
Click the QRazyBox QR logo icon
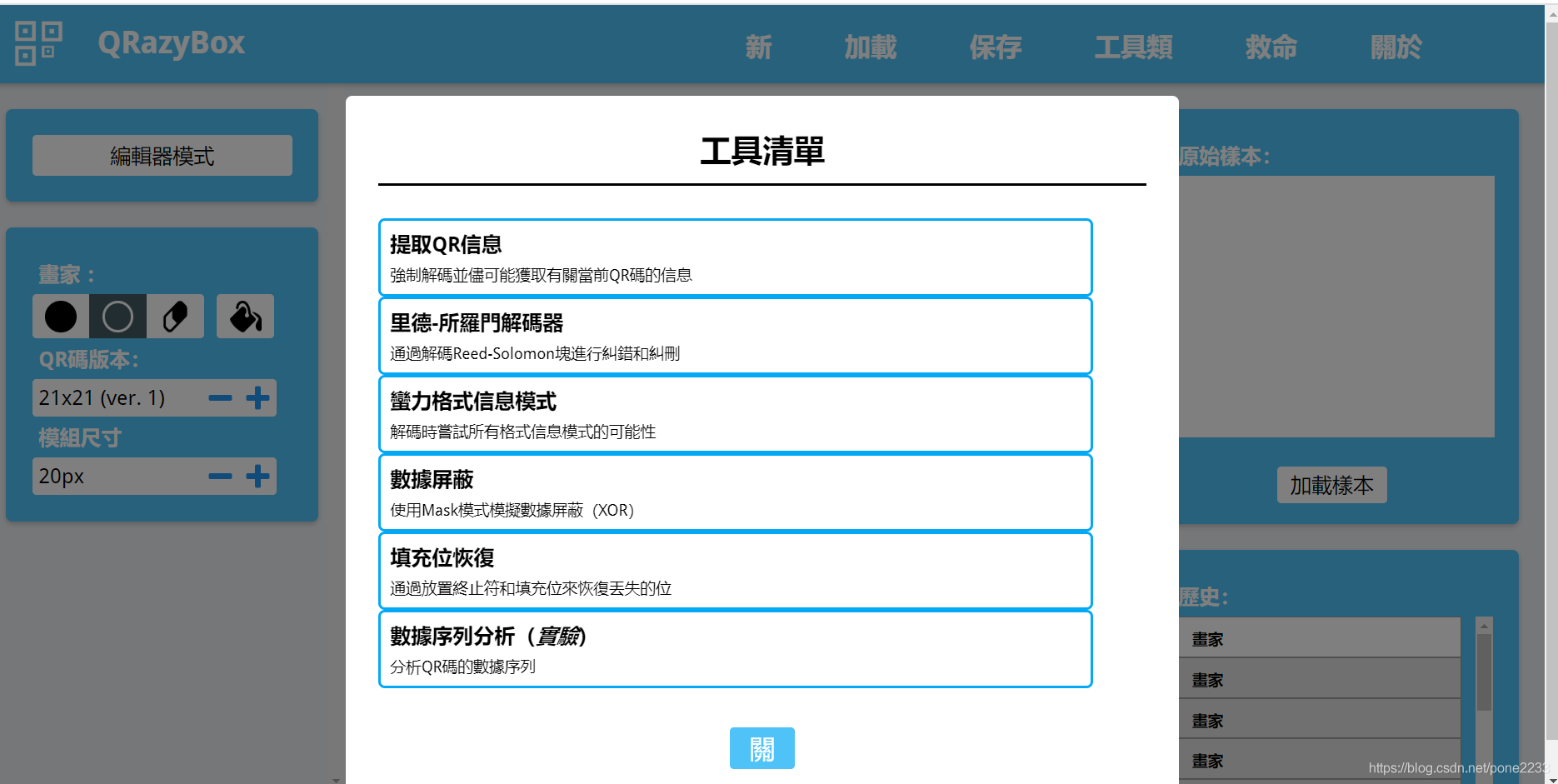tap(38, 43)
